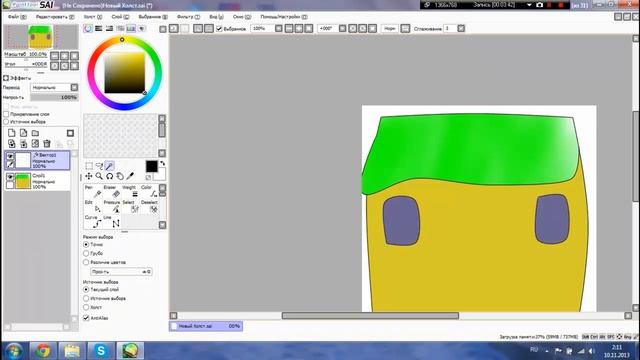Select the Edit control point tool

tap(93, 207)
